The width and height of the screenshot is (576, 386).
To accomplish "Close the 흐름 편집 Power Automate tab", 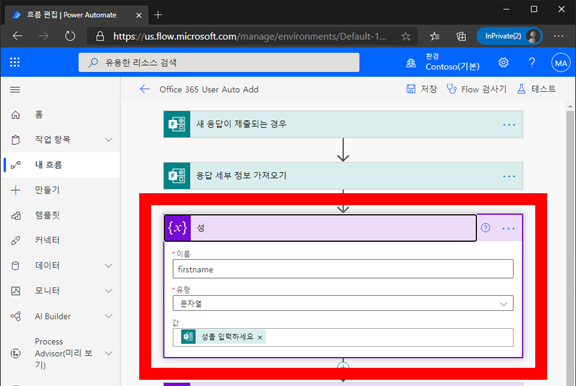I will 138,15.
